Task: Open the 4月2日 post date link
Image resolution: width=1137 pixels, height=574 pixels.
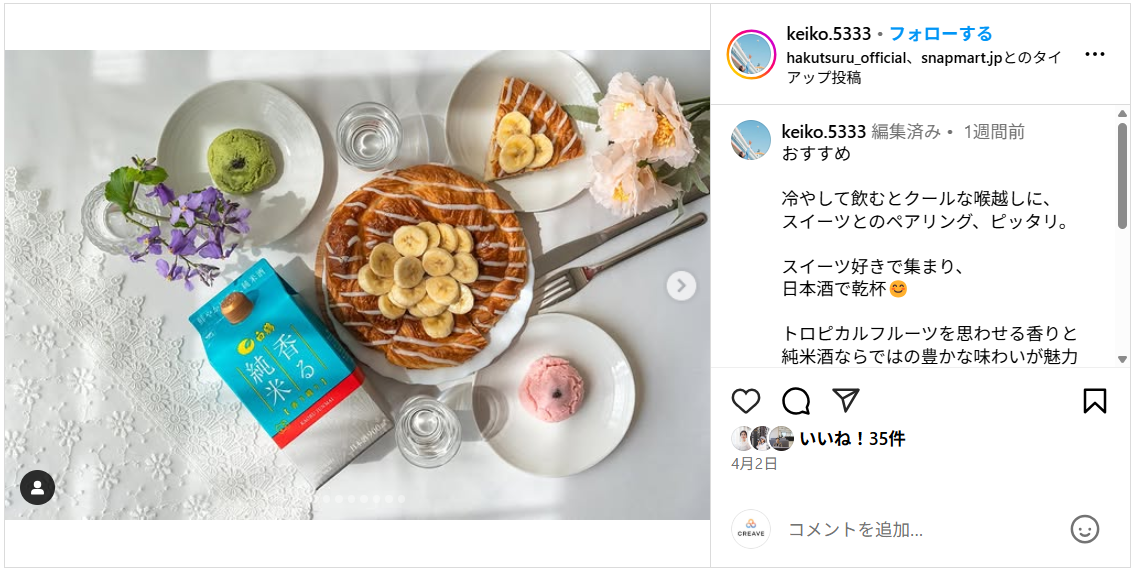Action: point(754,464)
